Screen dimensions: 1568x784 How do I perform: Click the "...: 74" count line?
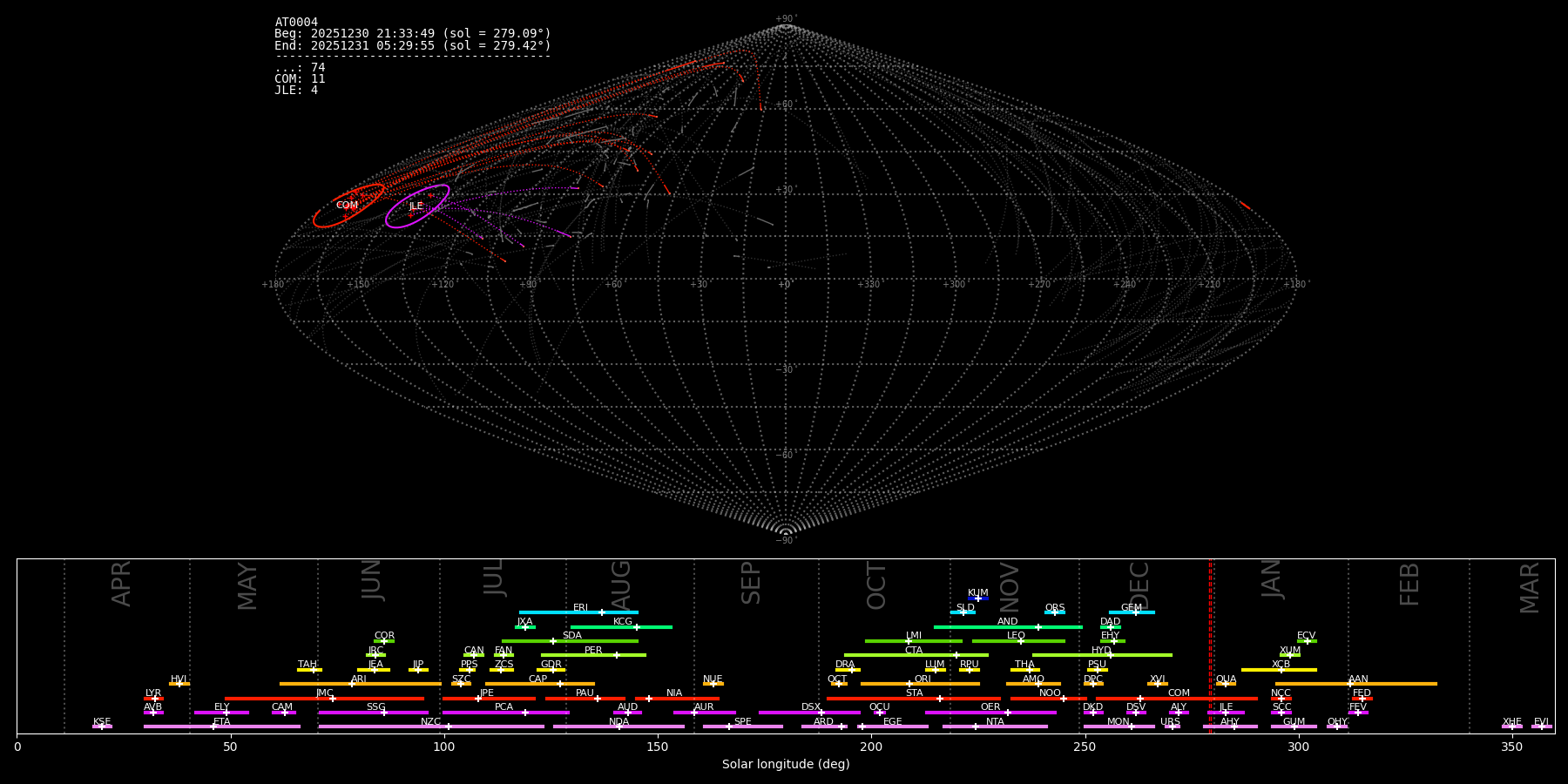coord(300,68)
